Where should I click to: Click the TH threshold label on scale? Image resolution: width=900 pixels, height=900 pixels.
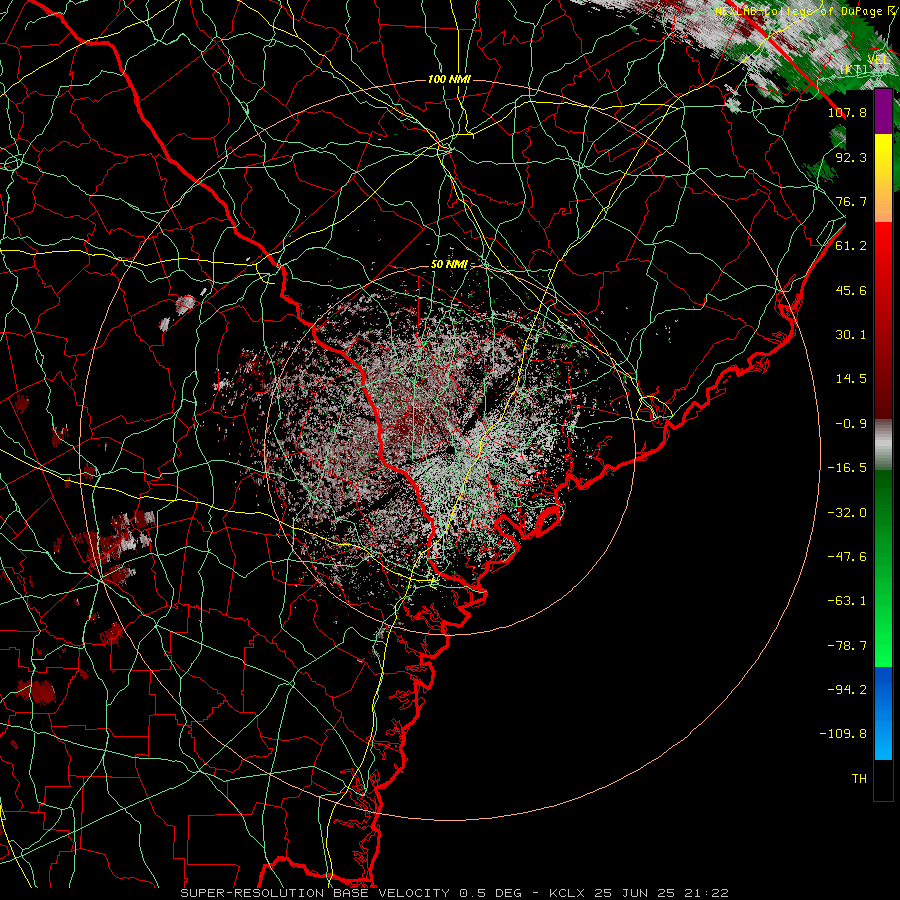pos(859,779)
